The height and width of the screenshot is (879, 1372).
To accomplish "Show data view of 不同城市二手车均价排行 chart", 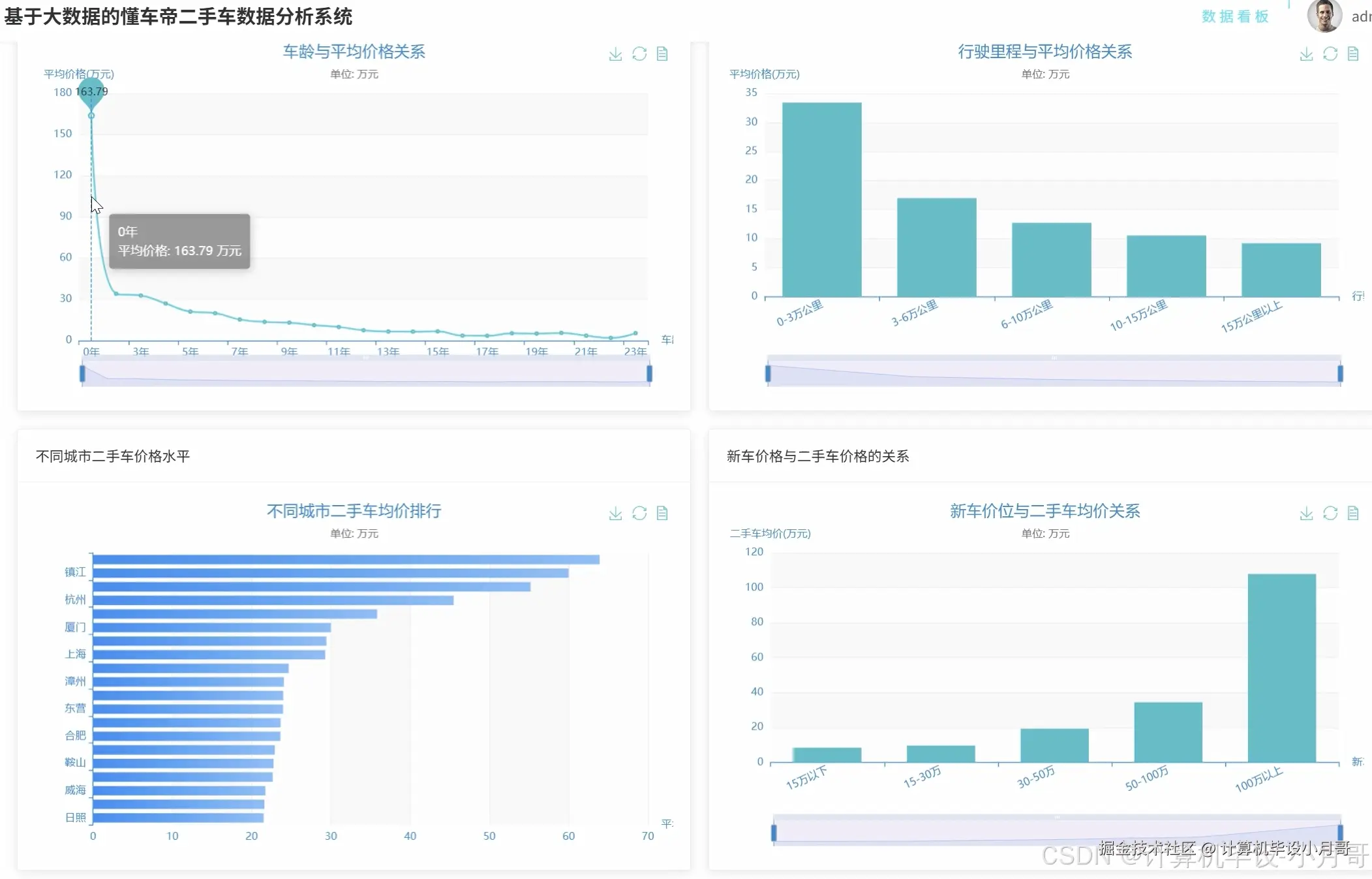I will [x=662, y=514].
